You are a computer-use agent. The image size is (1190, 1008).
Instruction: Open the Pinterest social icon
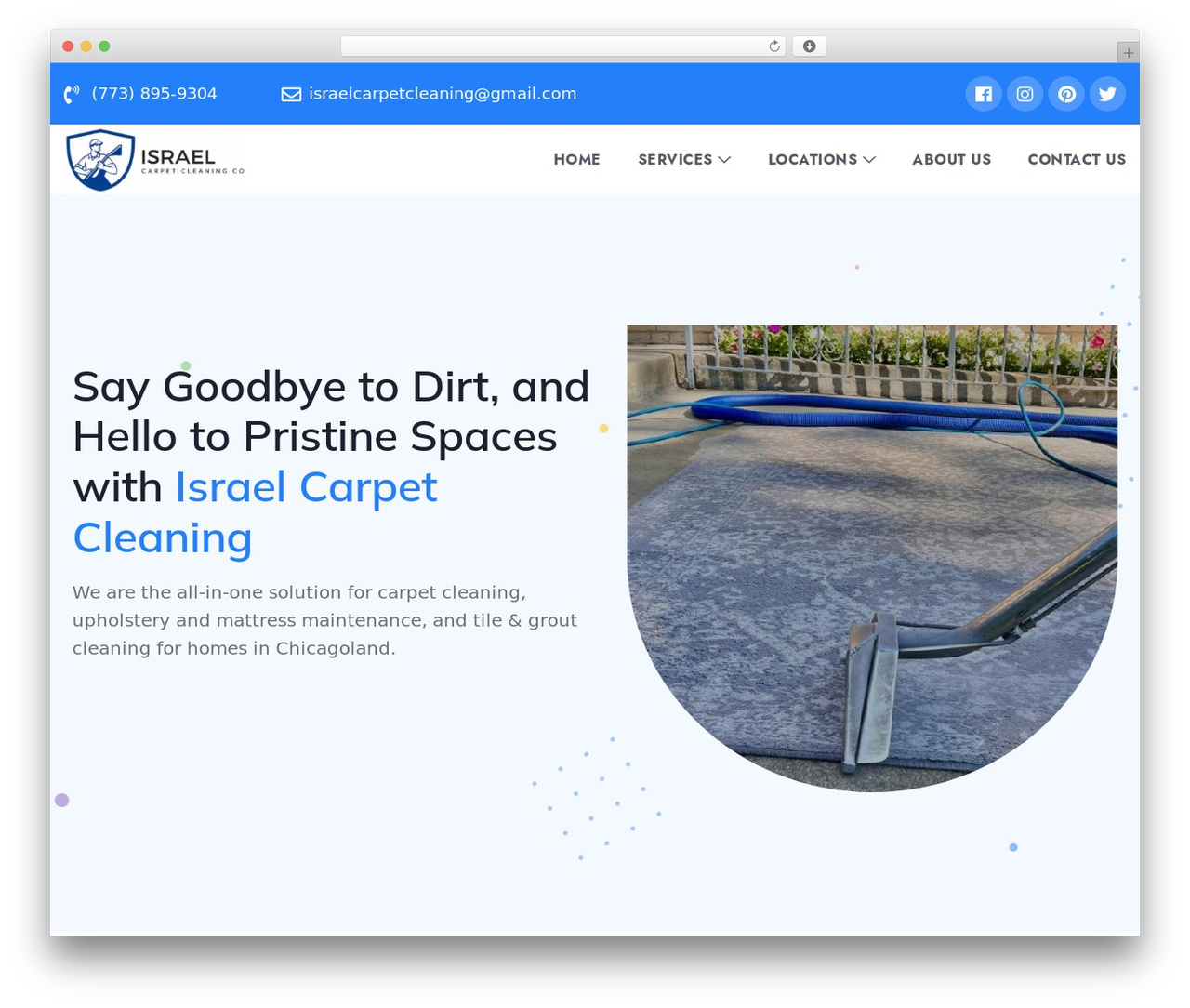(x=1066, y=94)
